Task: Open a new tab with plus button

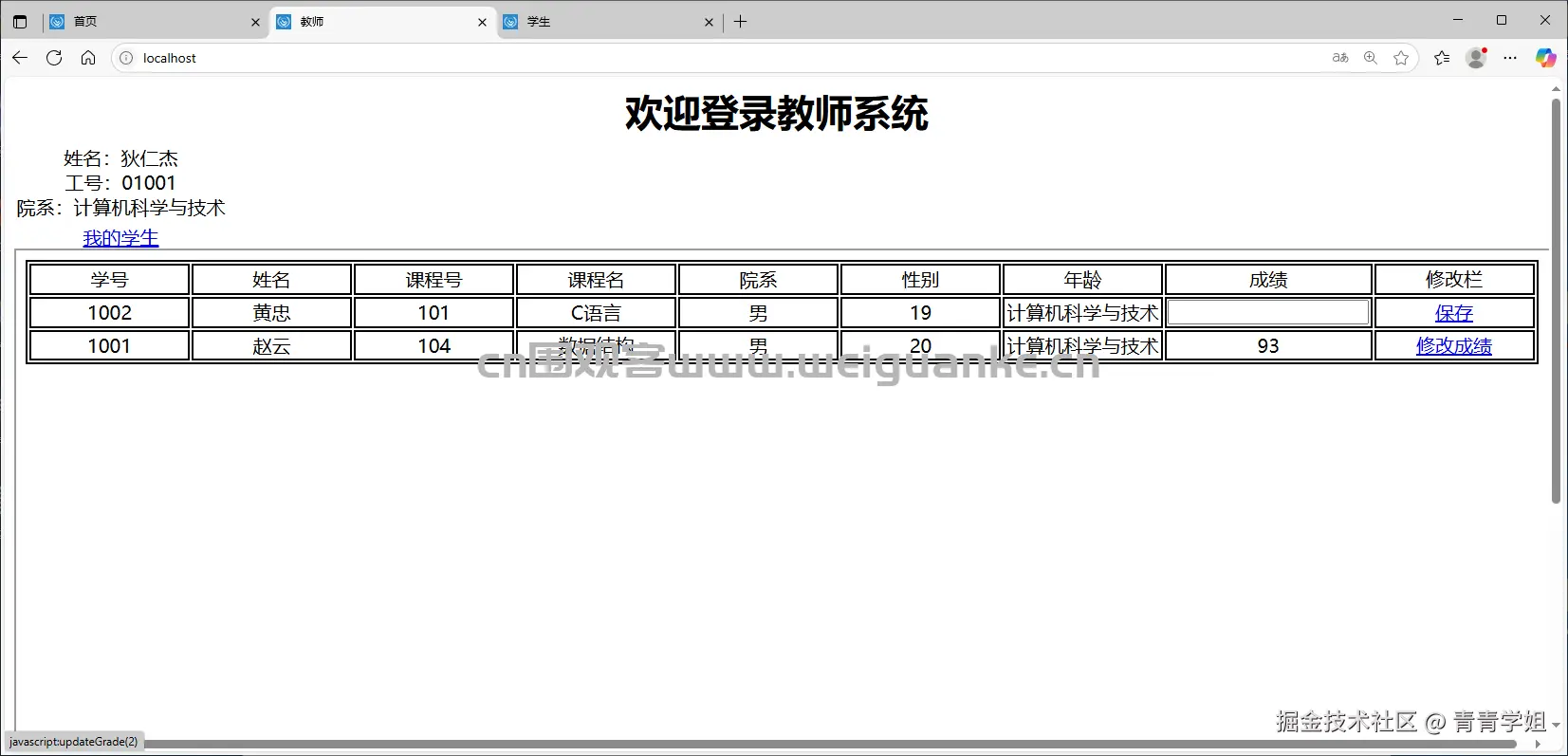Action: pyautogui.click(x=741, y=22)
